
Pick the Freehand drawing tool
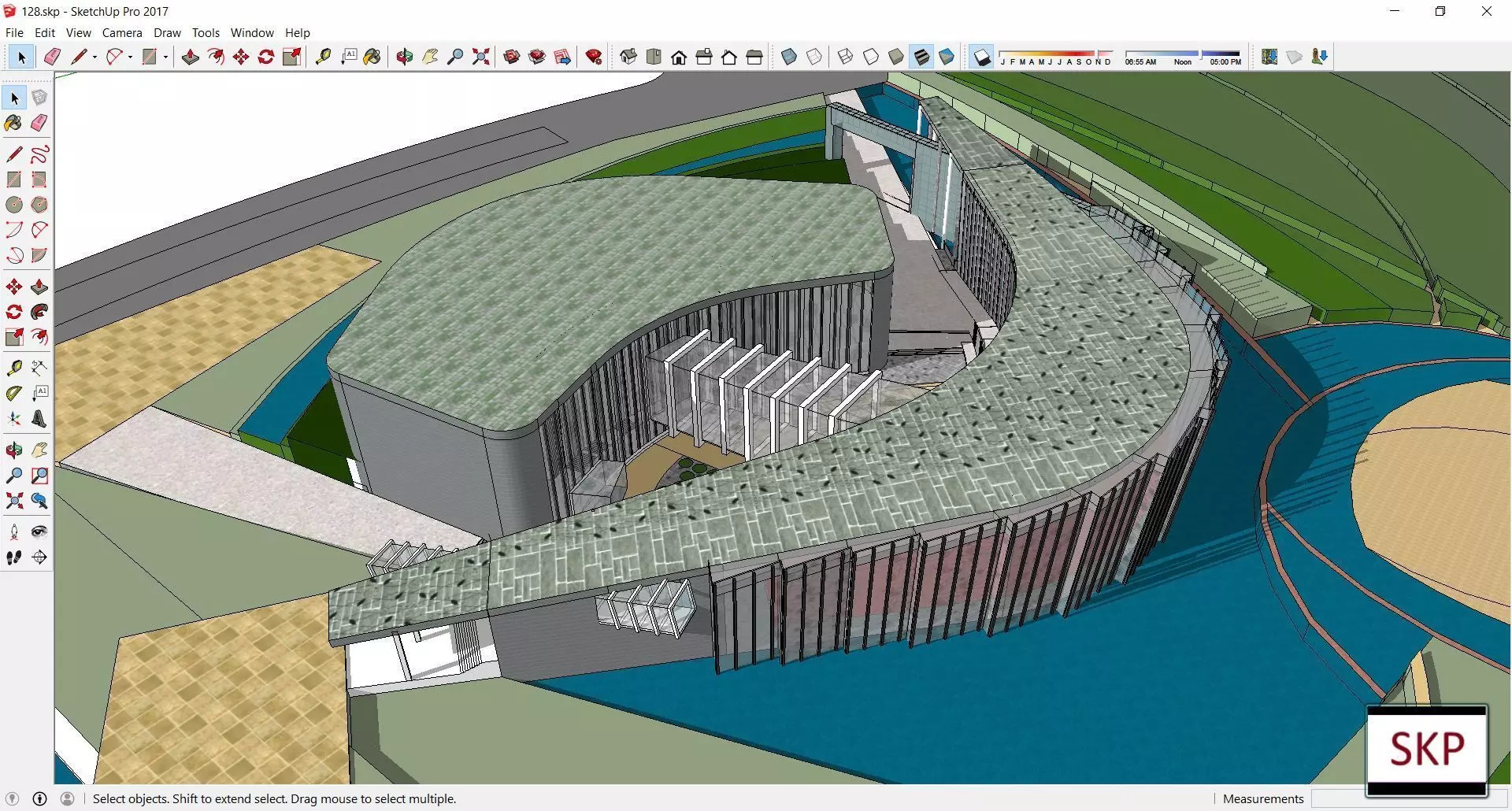pos(39,154)
